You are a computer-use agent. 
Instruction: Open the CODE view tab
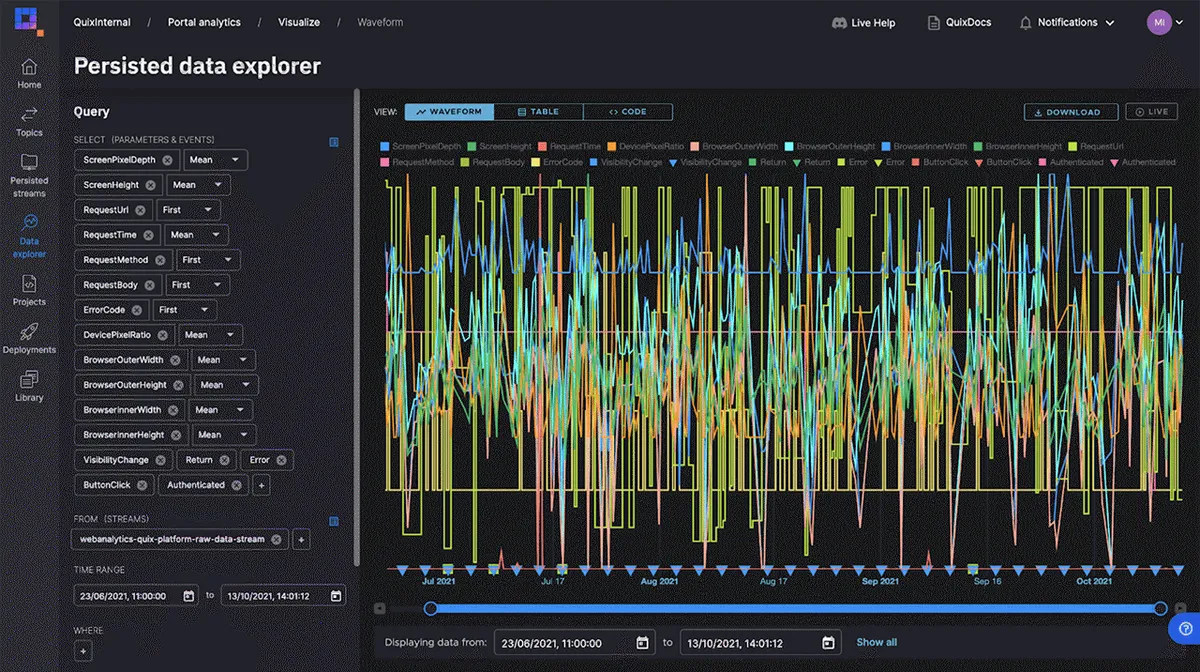628,111
